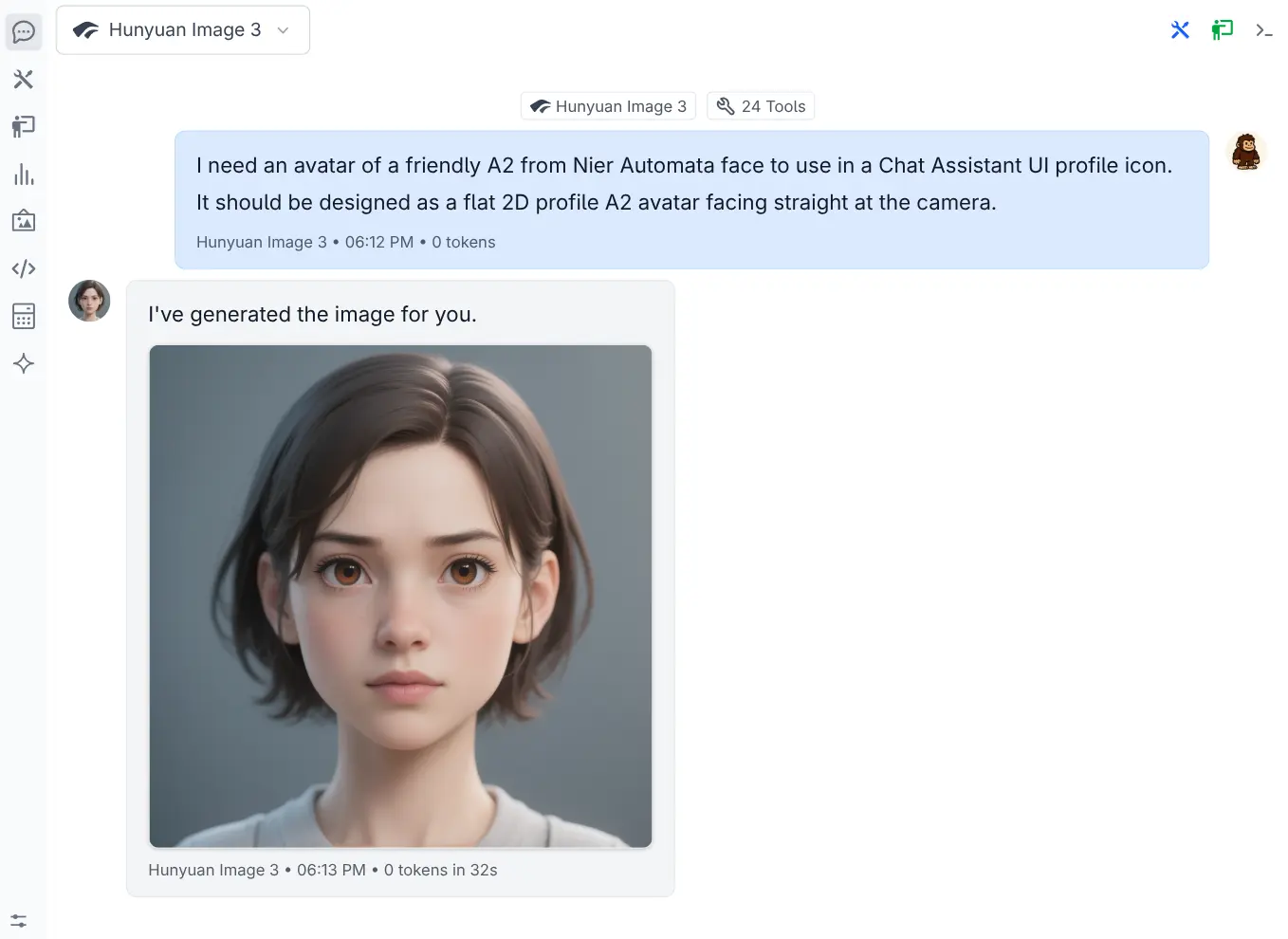Viewport: 1288px width, 939px height.
Task: Open the terminal prompt icon top right
Action: (x=1263, y=30)
